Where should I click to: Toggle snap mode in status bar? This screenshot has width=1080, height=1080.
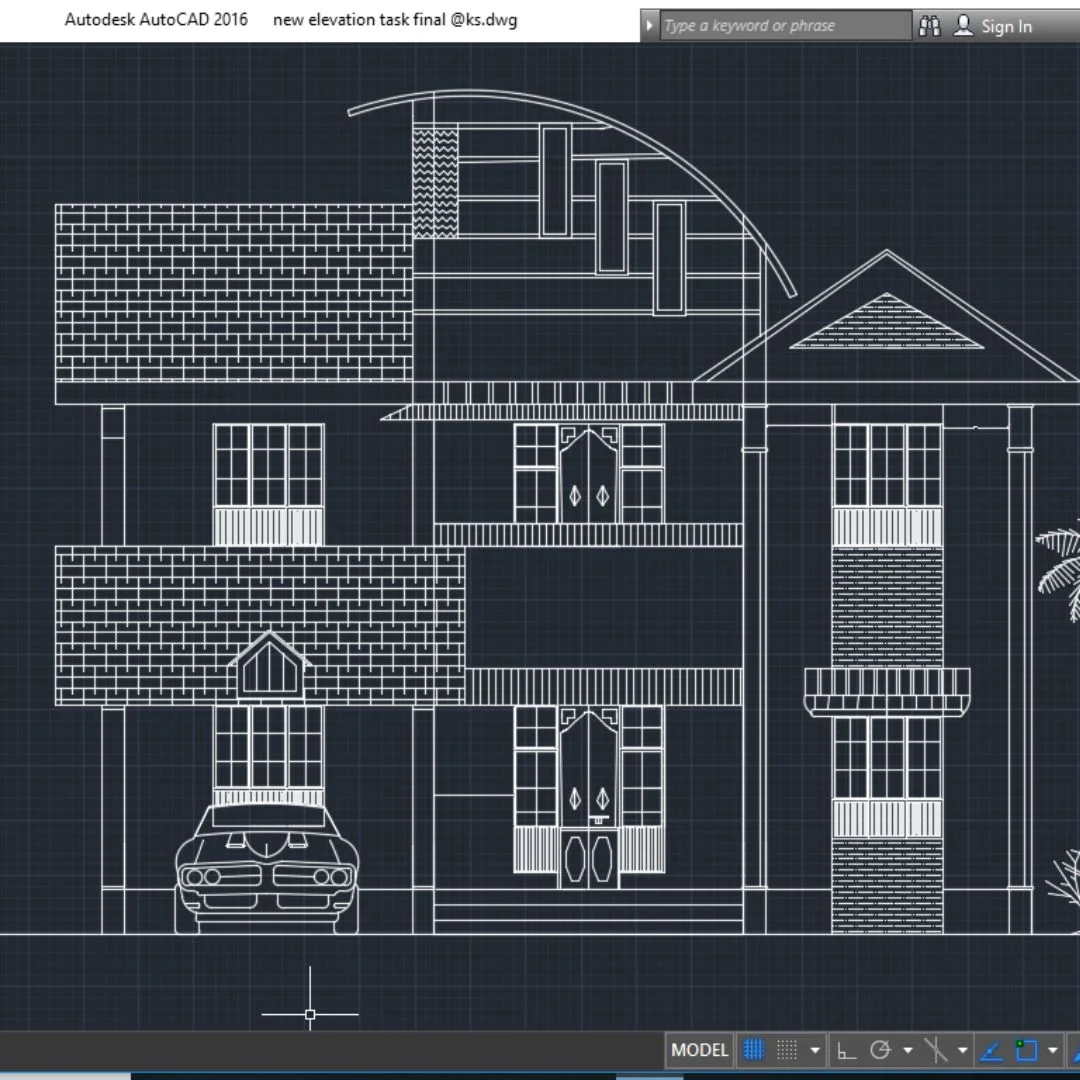click(x=787, y=1050)
